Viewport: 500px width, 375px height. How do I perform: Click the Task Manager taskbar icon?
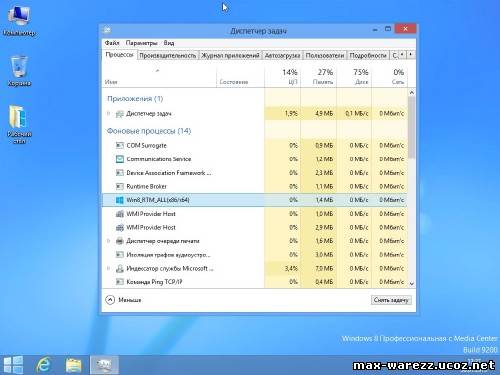(x=104, y=365)
